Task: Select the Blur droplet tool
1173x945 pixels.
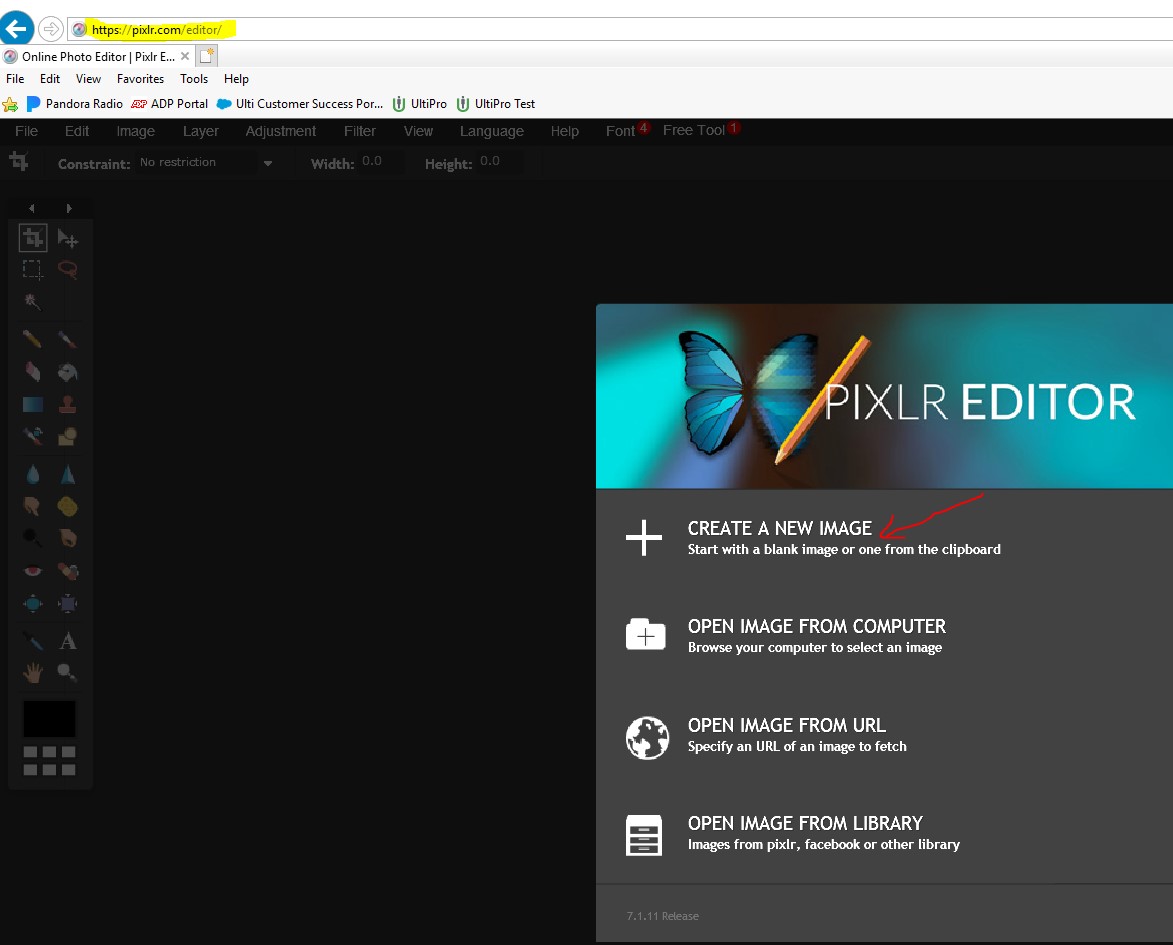Action: [x=32, y=474]
